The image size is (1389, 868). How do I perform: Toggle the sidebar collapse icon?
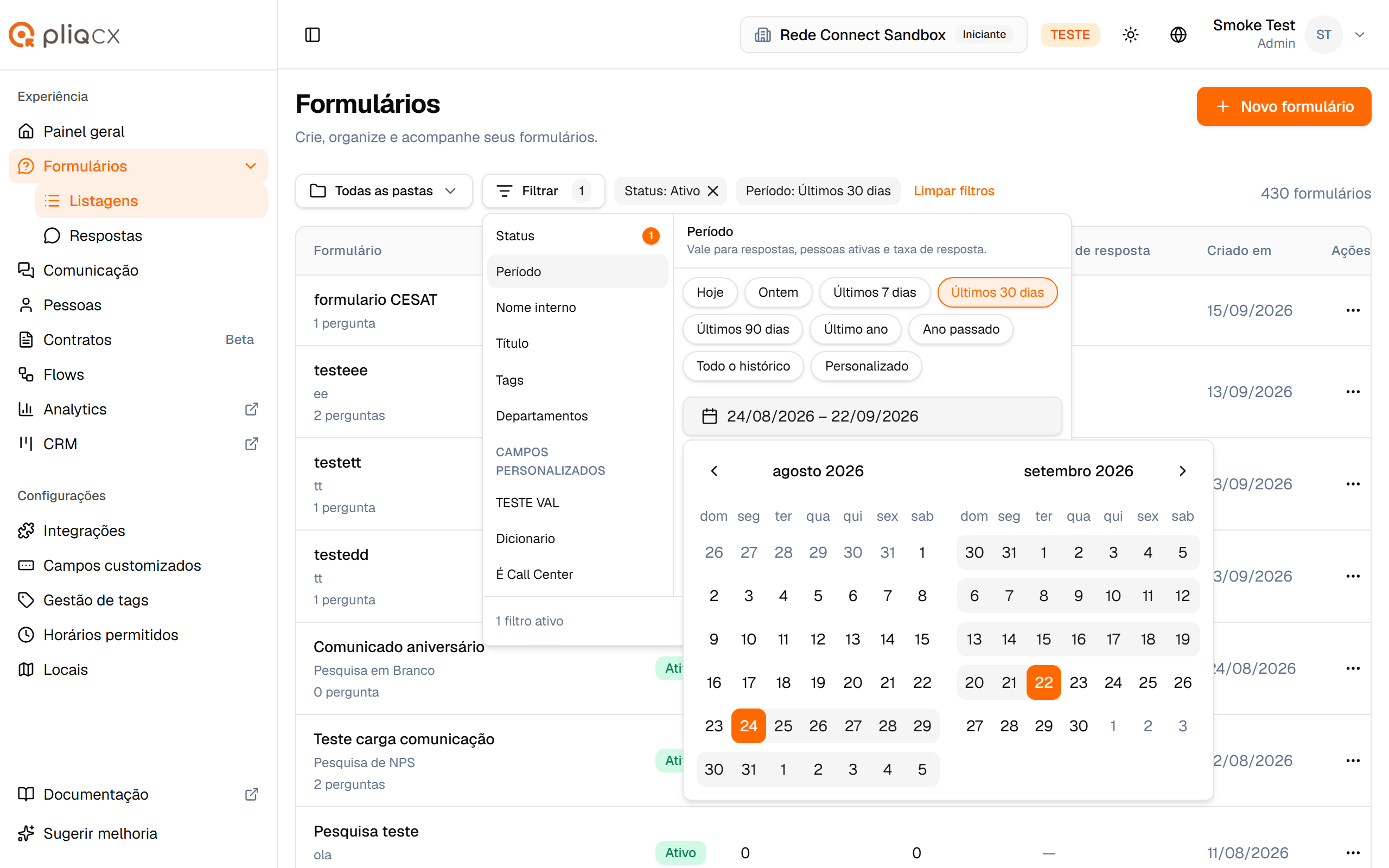coord(312,34)
